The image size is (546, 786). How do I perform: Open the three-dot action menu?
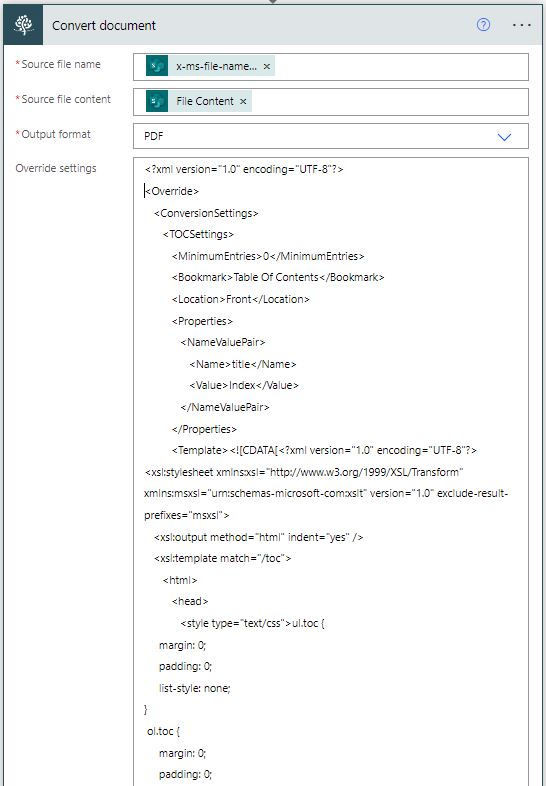(x=521, y=25)
